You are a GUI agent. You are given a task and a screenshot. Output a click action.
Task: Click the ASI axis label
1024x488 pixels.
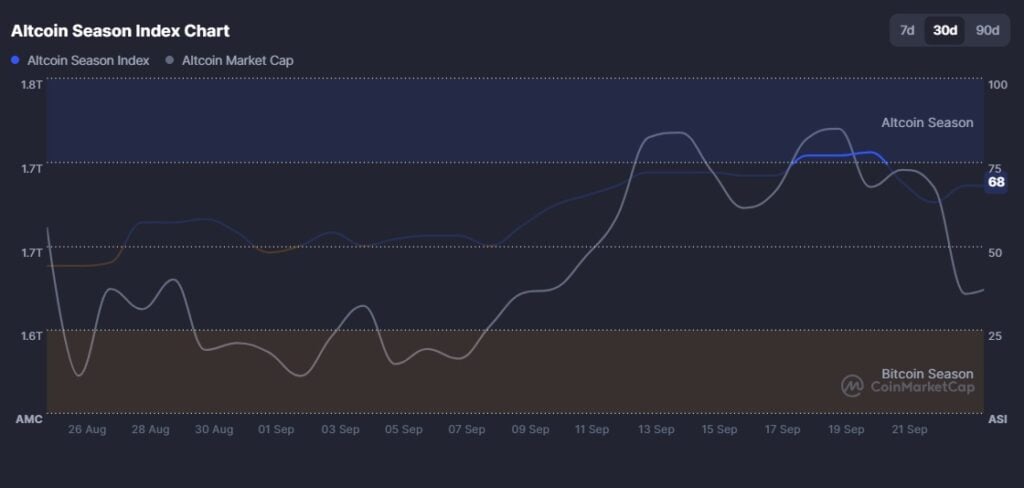[x=997, y=419]
